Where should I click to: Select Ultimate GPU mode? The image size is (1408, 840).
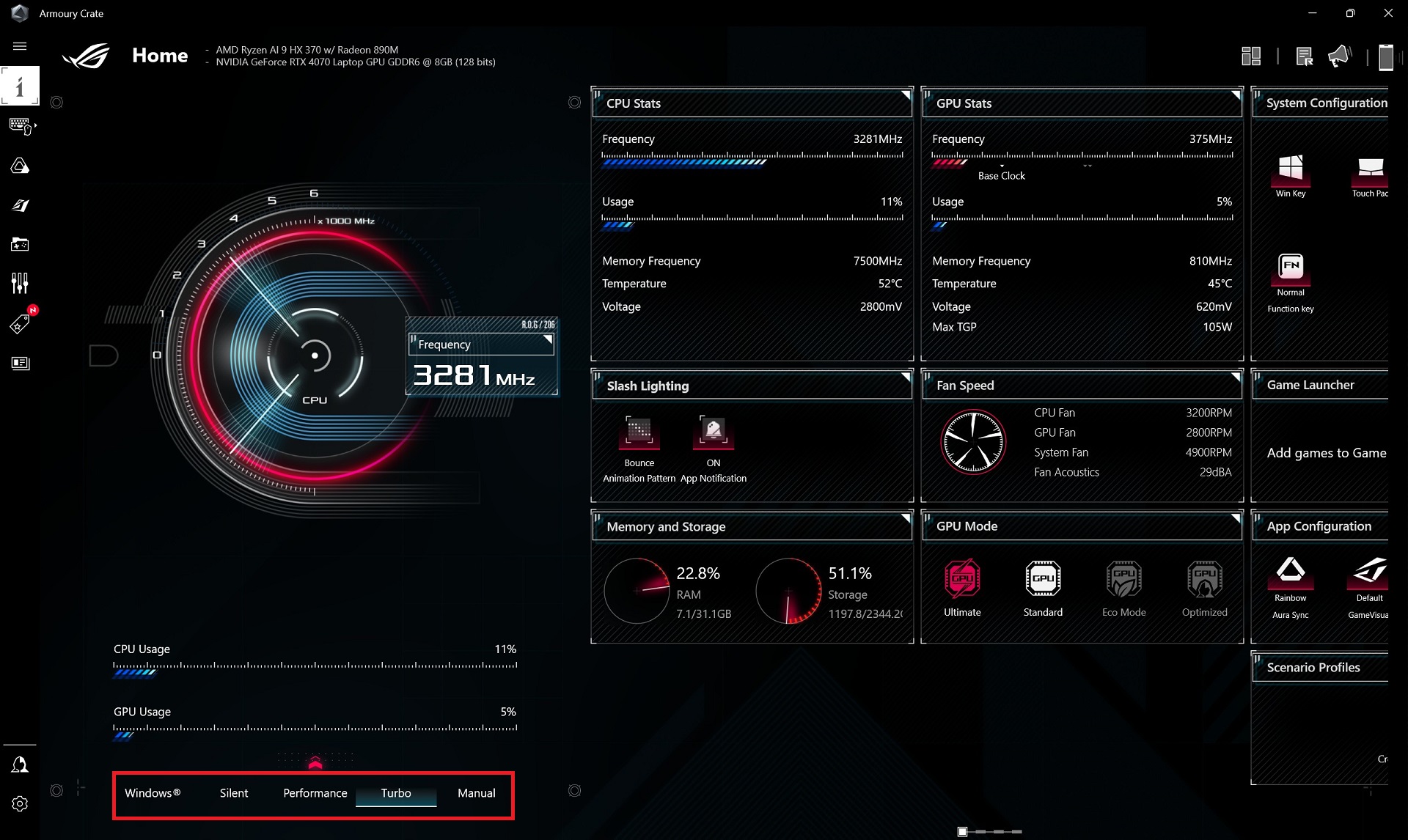[x=962, y=579]
